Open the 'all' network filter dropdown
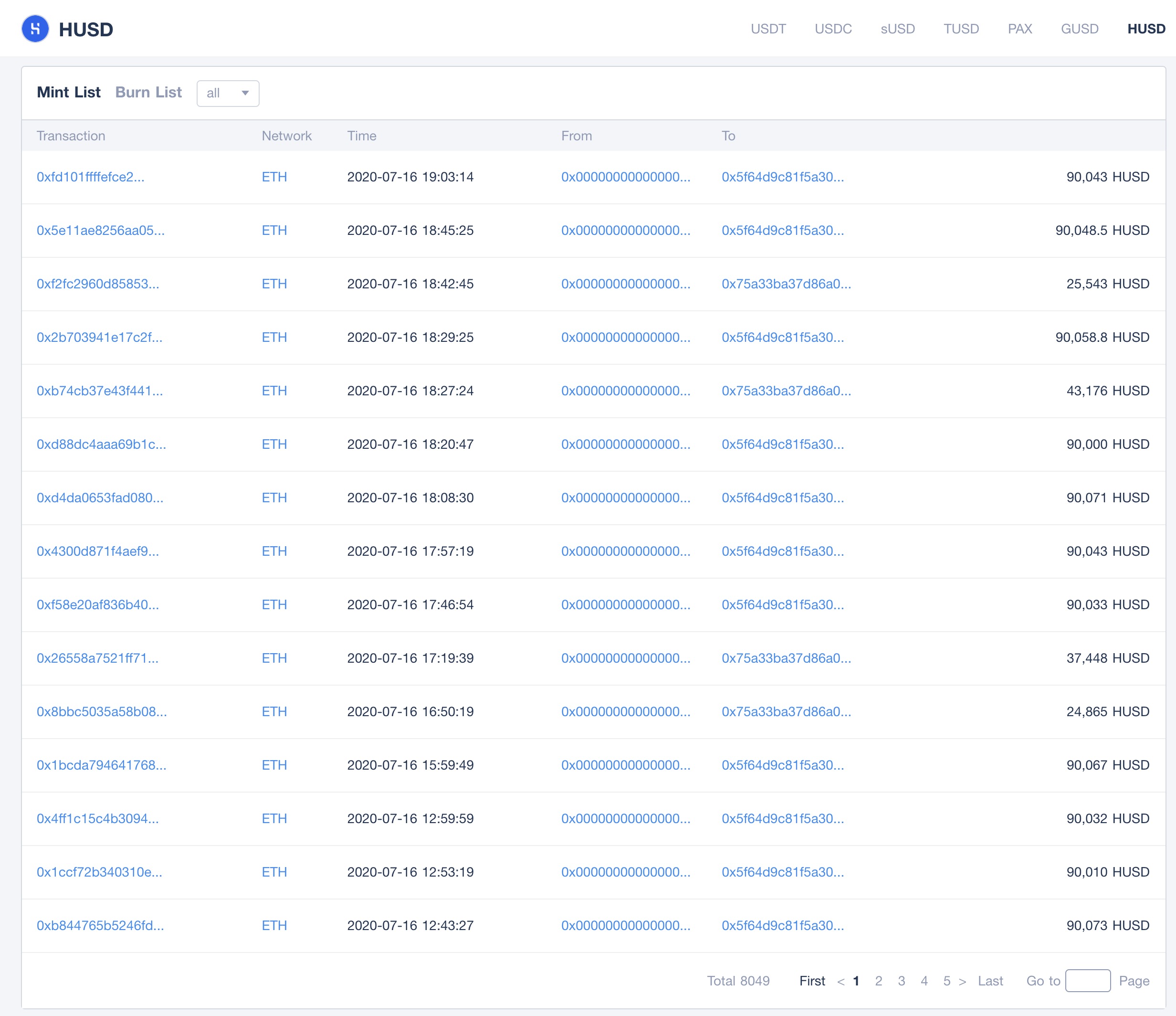 tap(228, 93)
